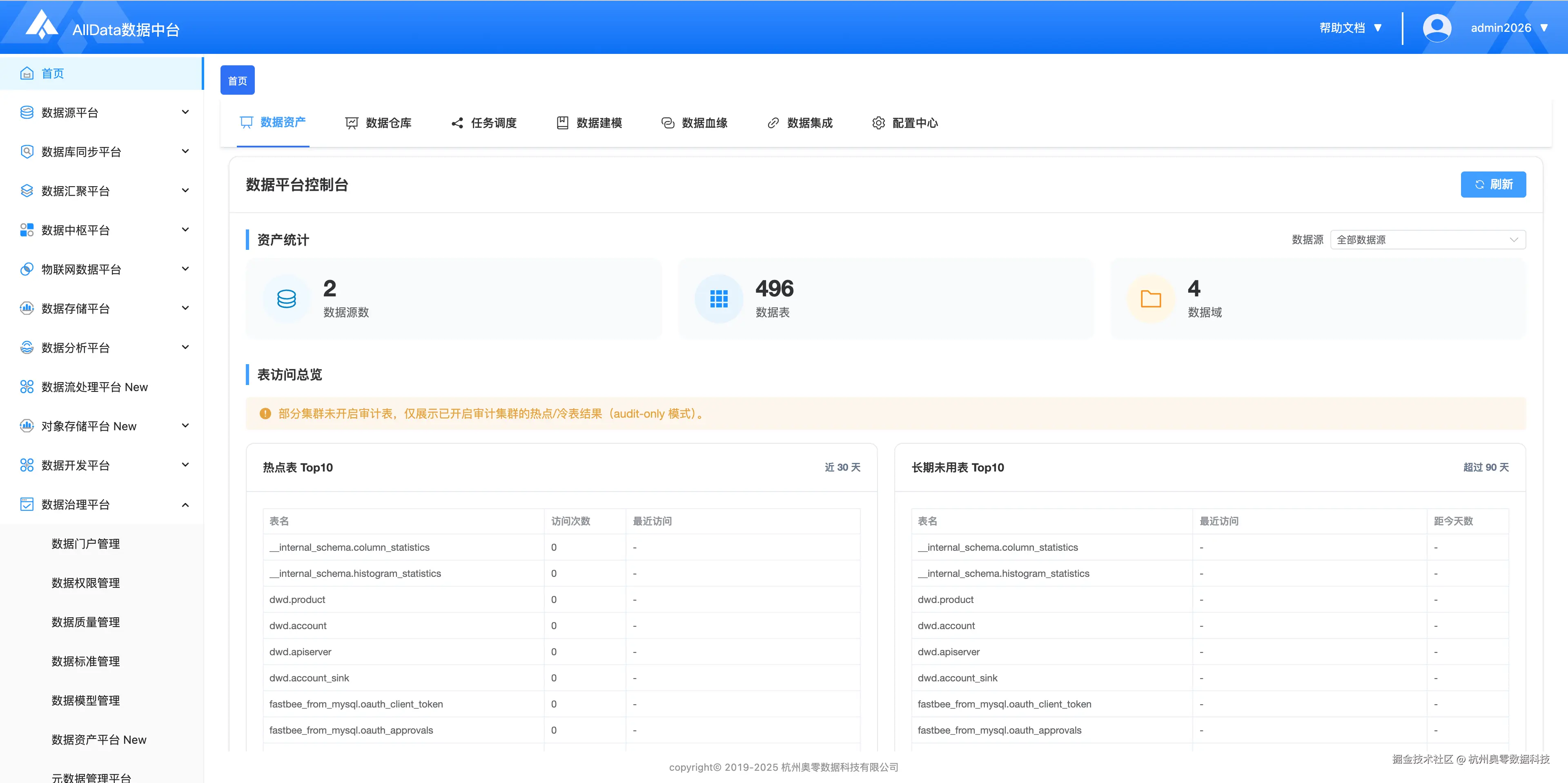The width and height of the screenshot is (1568, 783).
Task: Click the orange folder icon for 数据域
Action: (1150, 299)
